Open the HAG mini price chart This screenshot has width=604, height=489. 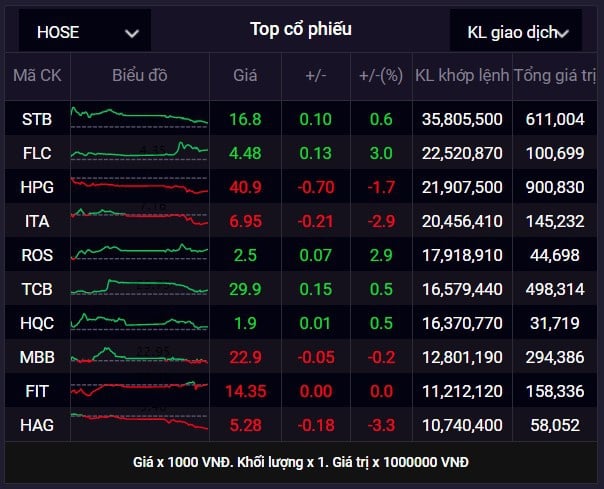pyautogui.click(x=139, y=422)
